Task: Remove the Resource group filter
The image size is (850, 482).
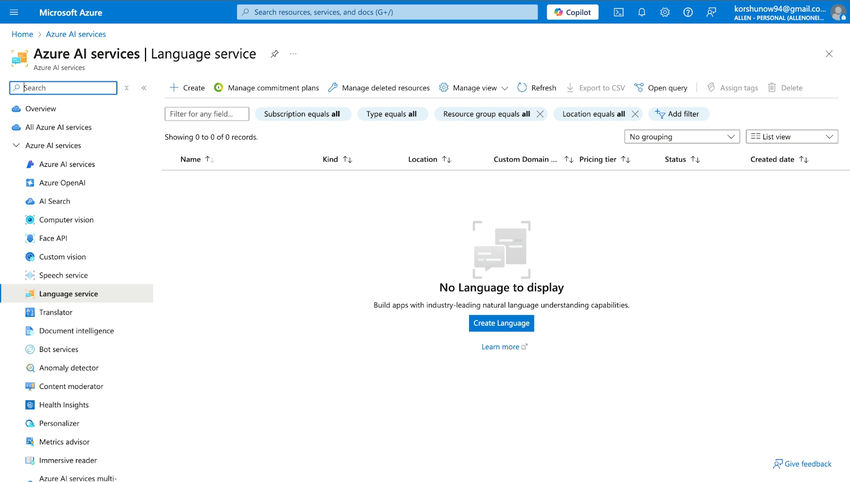Action: point(540,114)
